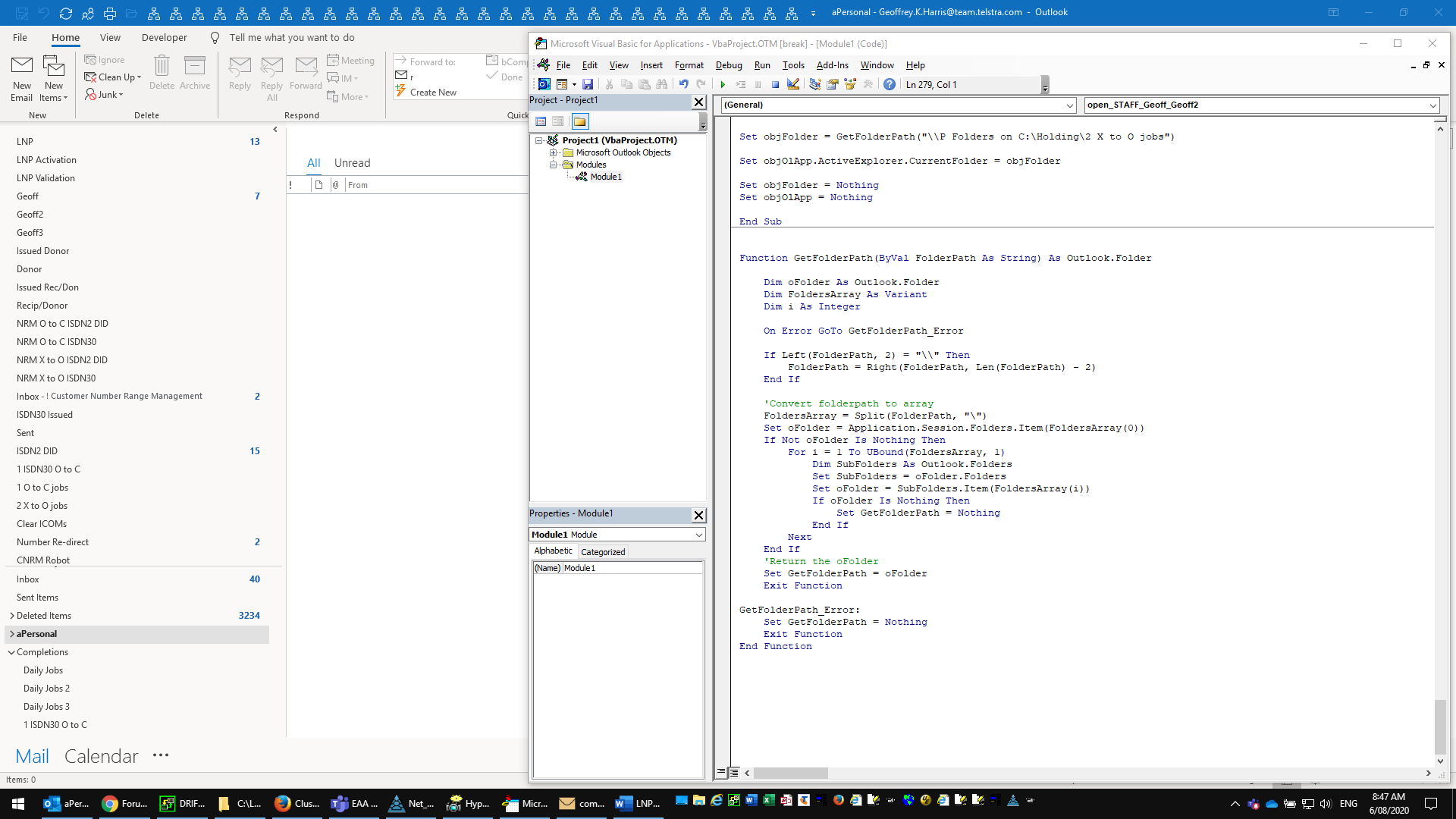This screenshot has height=819, width=1456.
Task: Toggle Design Mode icon in VBA toolbar
Action: pyautogui.click(x=793, y=84)
